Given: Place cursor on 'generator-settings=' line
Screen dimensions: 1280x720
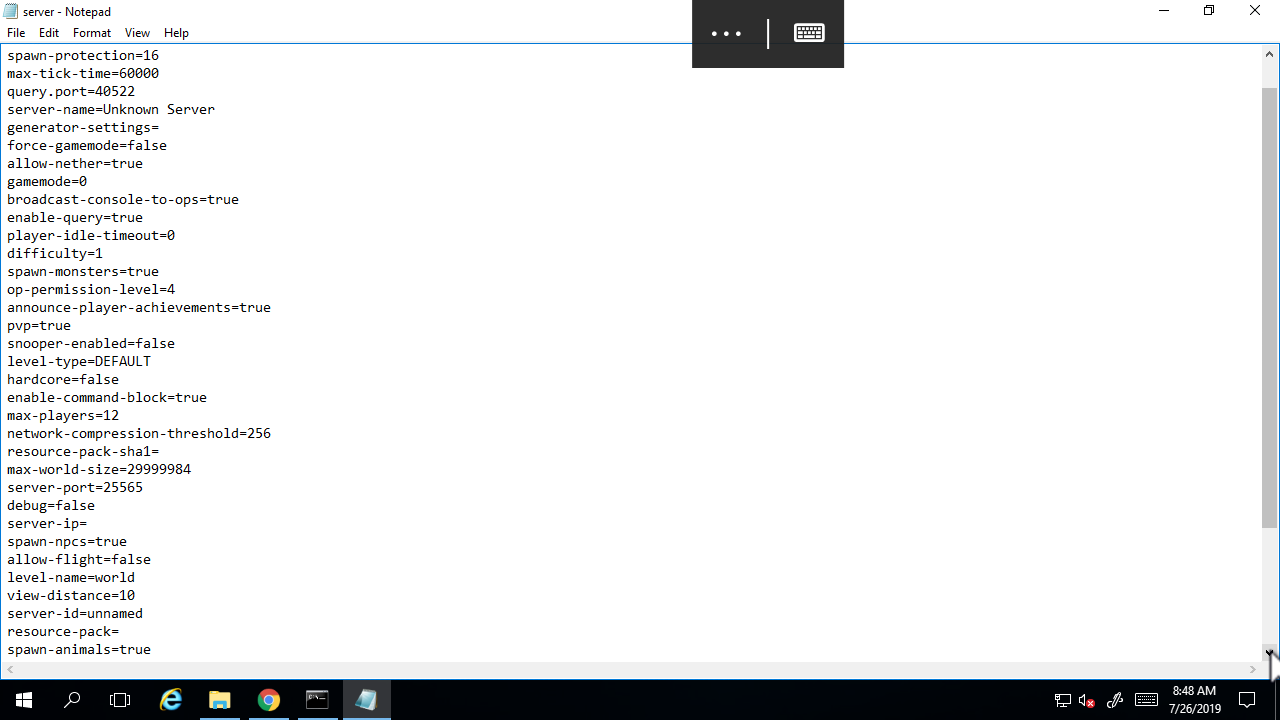Looking at the screenshot, I should [x=83, y=127].
